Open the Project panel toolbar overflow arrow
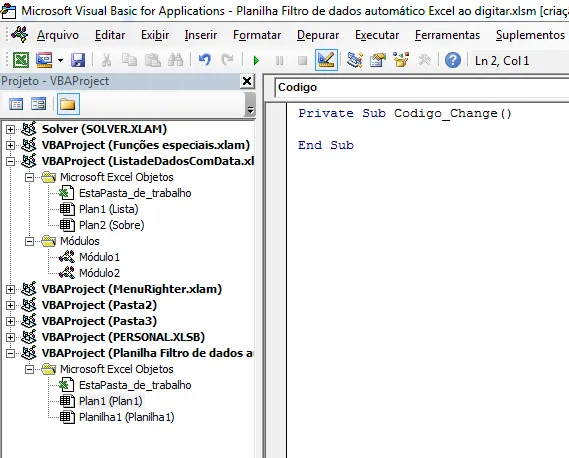The height and width of the screenshot is (458, 569). (x=250, y=105)
